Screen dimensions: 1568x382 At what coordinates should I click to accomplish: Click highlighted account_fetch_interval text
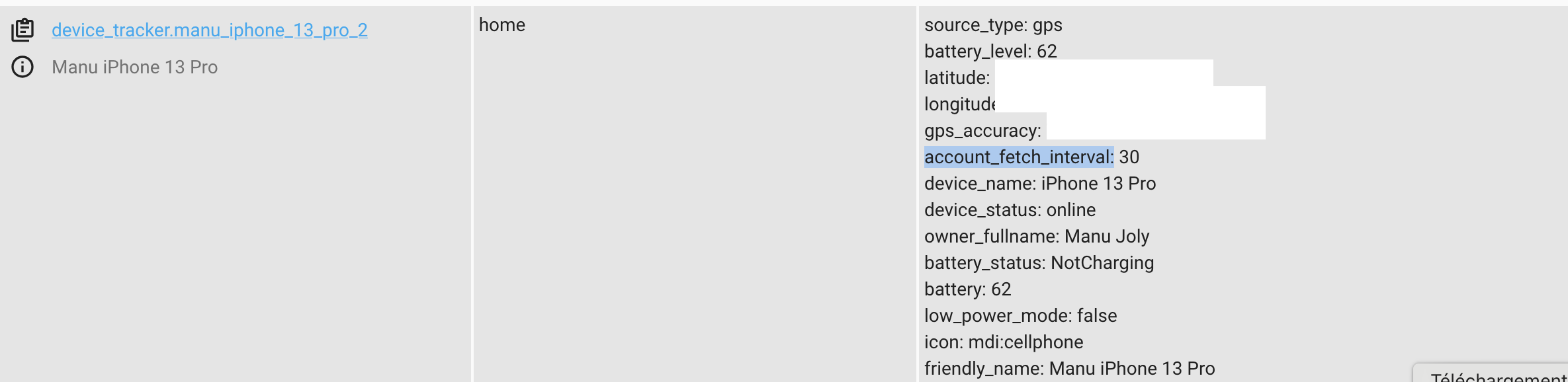1019,157
